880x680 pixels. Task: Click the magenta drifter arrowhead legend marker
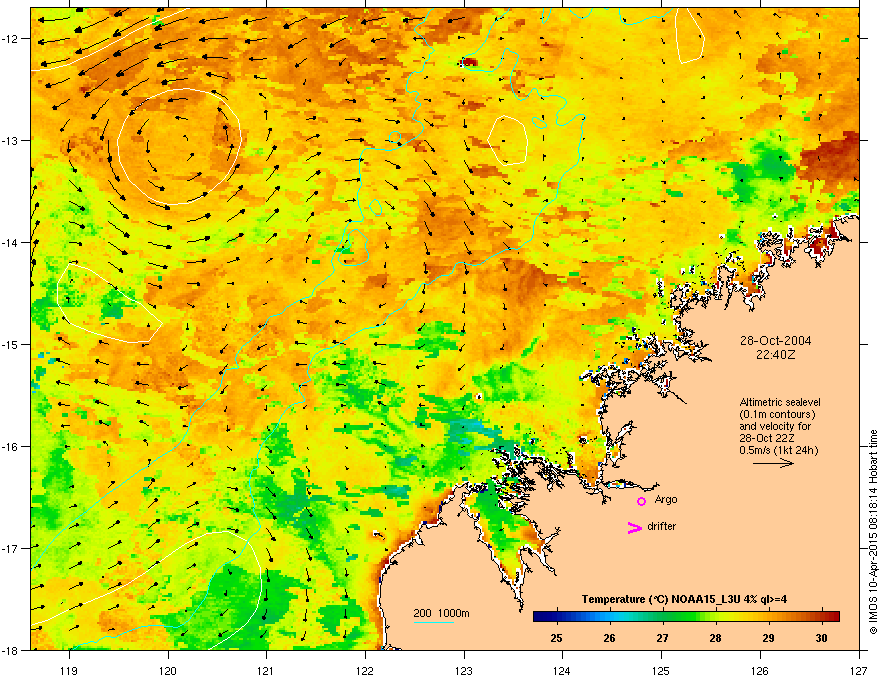635,527
